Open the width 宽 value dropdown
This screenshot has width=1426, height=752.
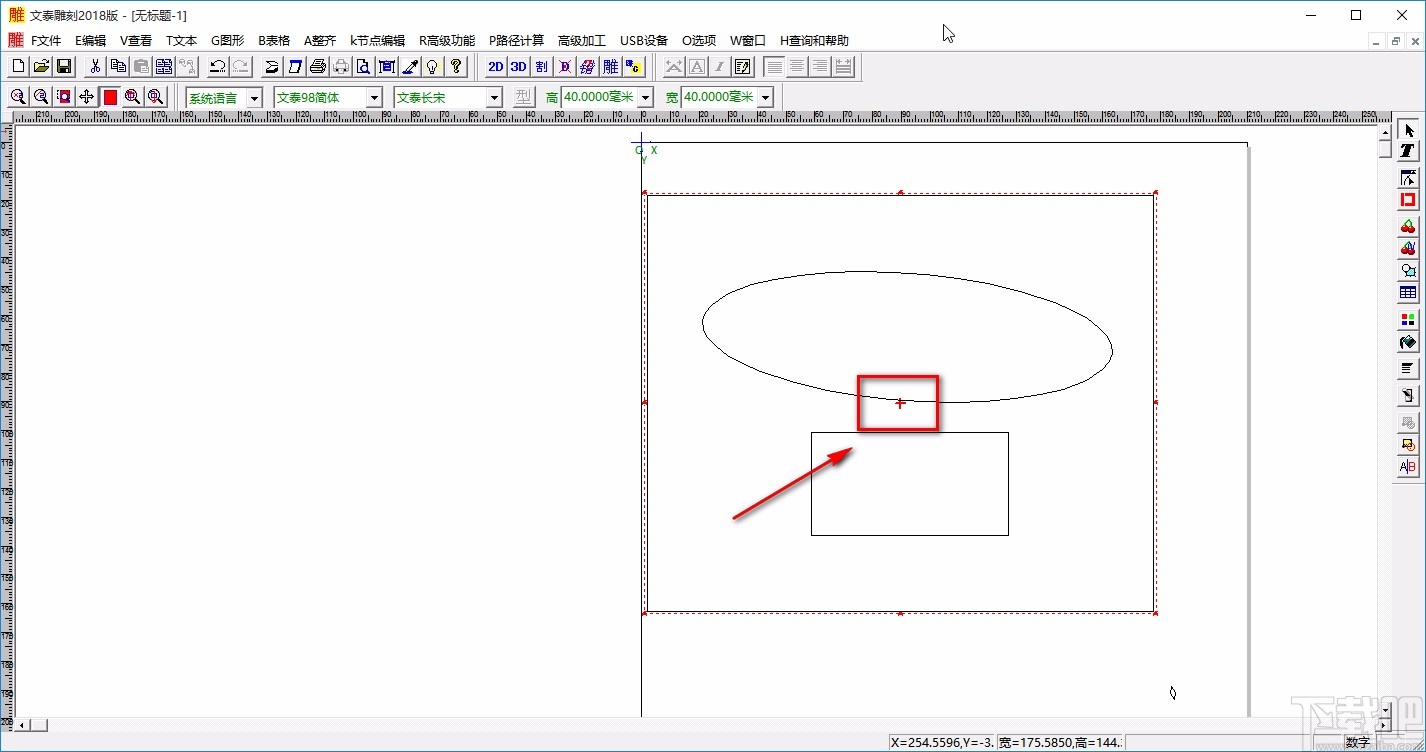click(x=765, y=97)
